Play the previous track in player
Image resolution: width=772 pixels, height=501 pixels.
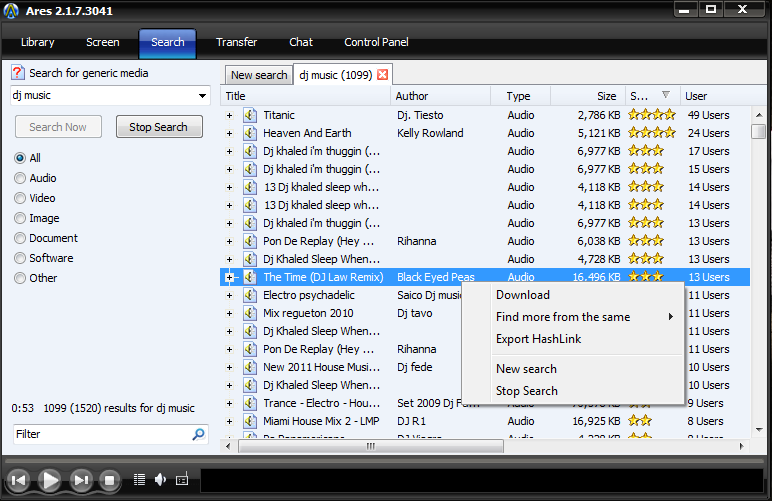pyautogui.click(x=18, y=480)
